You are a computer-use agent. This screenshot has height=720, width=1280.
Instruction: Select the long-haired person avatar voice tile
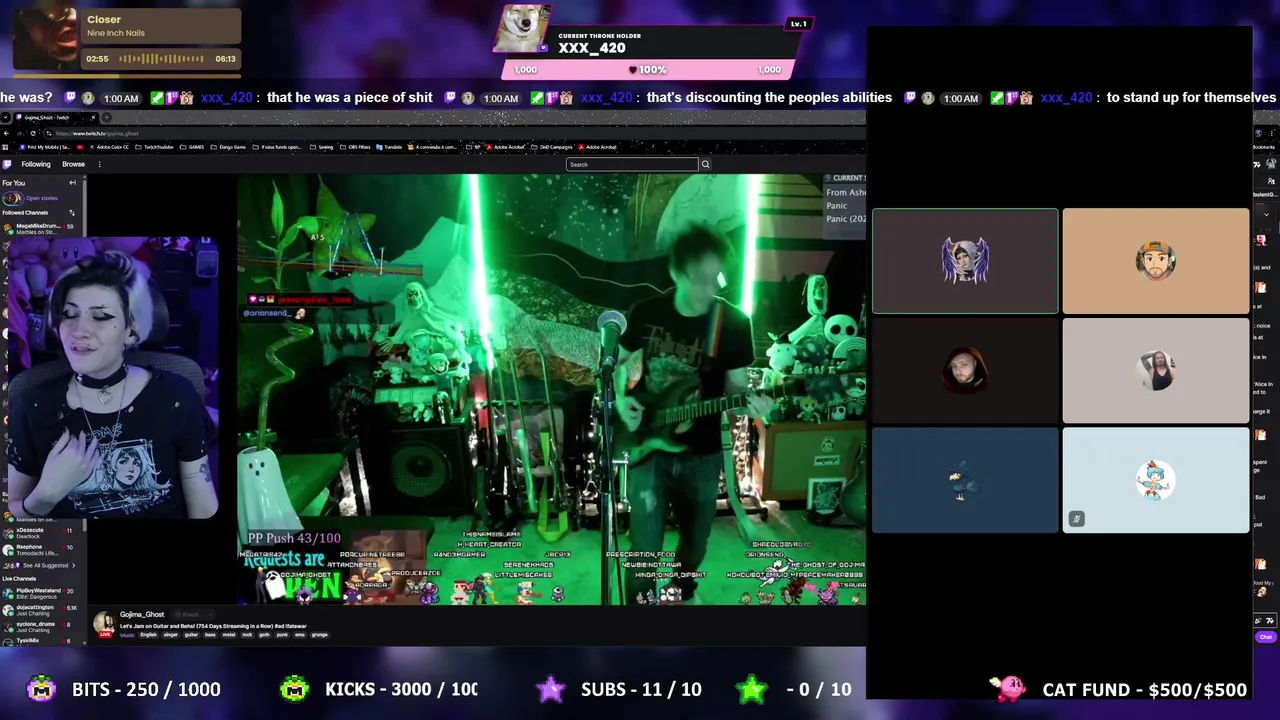[1155, 371]
